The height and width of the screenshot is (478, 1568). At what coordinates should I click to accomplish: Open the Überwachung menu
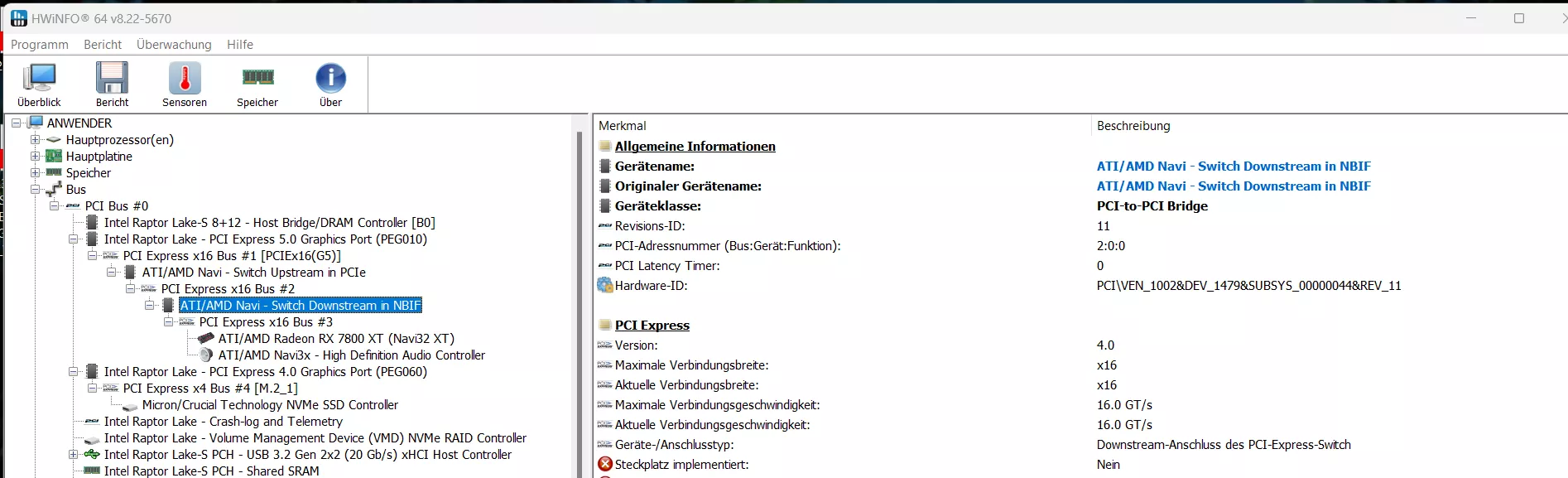(174, 45)
